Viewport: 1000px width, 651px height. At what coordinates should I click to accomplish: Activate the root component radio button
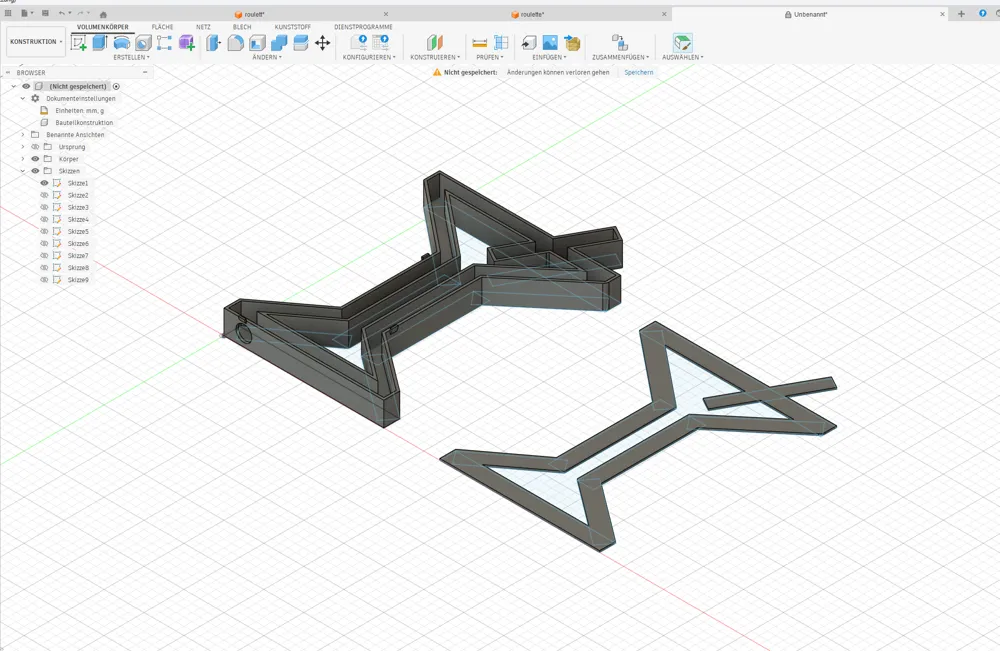tap(116, 86)
